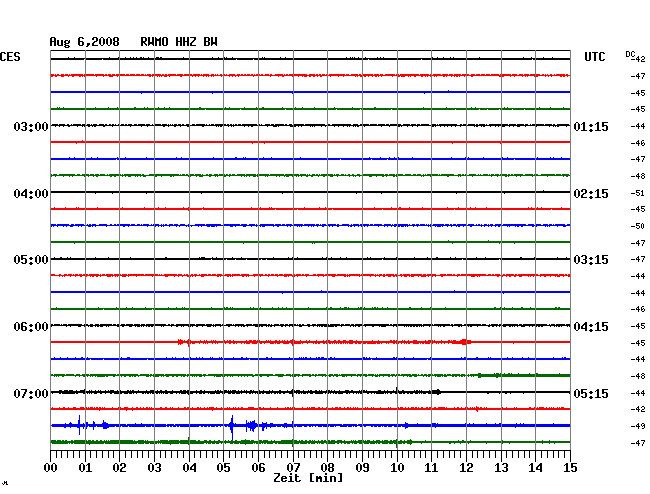Screen dimensions: 650x494
Task: Click the tallest blue spike after minute 05
Action: (232, 427)
